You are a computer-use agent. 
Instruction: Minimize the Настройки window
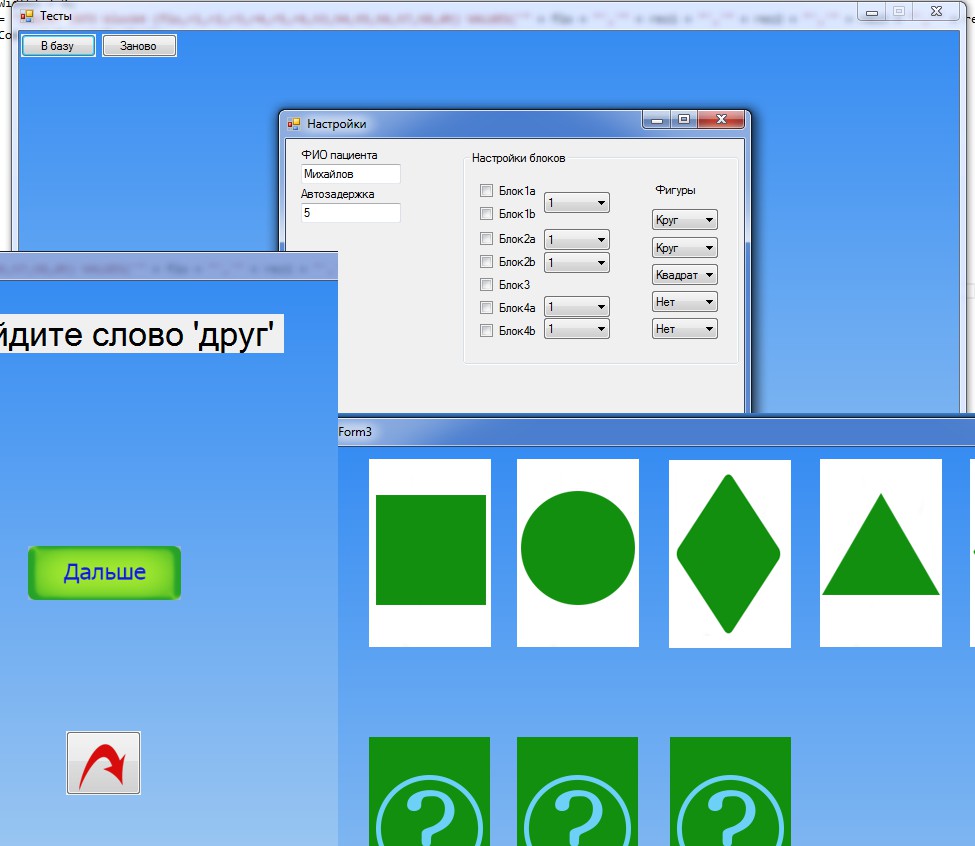click(x=657, y=119)
